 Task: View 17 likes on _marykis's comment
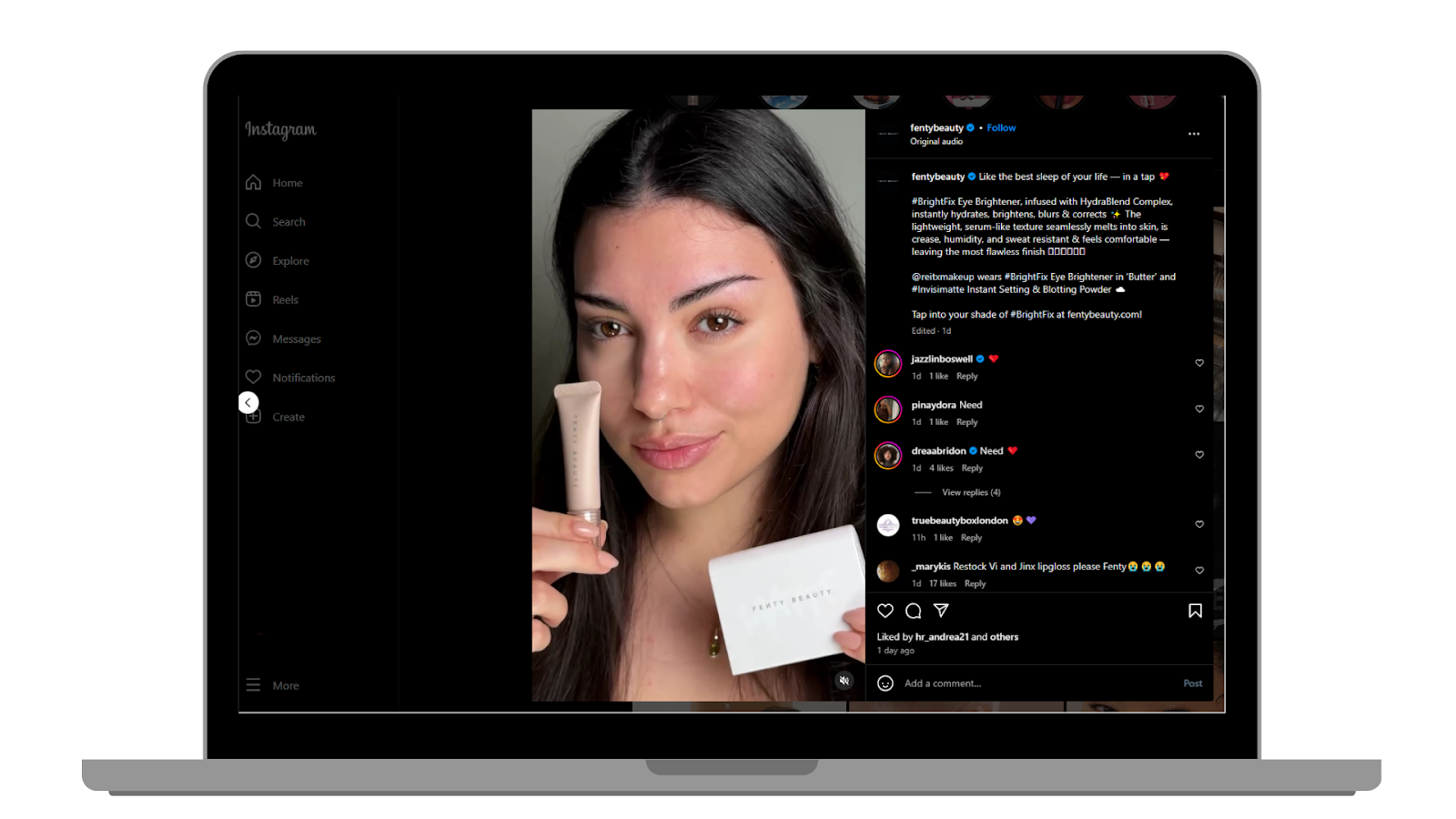coord(943,584)
